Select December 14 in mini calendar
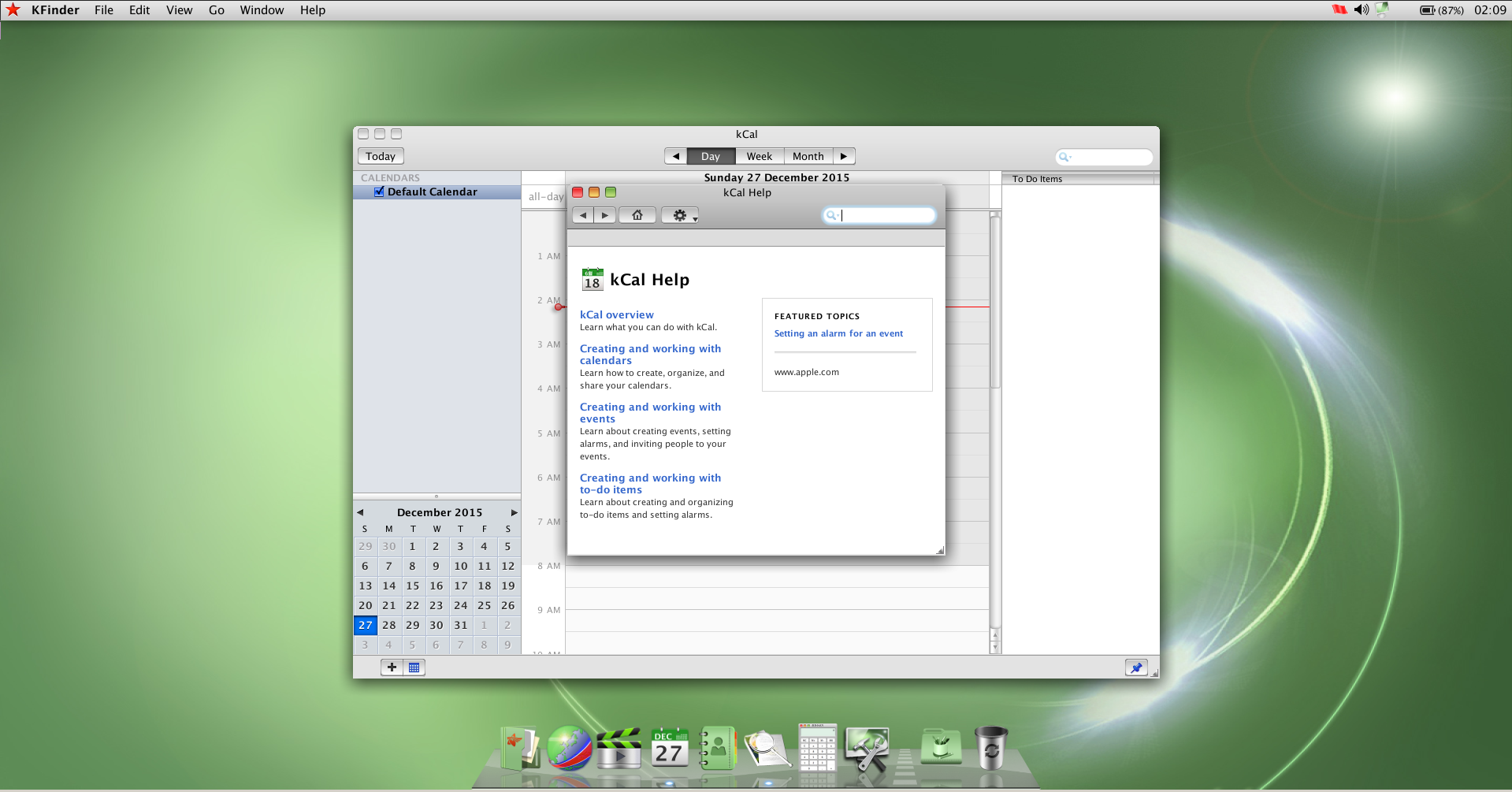Viewport: 1512px width, 792px height. (x=389, y=586)
